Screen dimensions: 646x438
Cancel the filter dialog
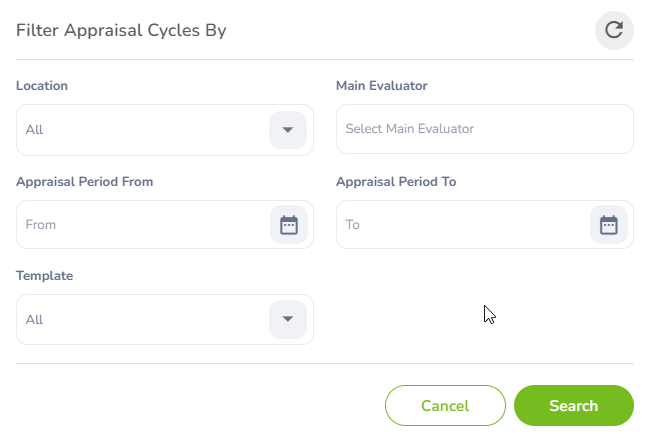tap(445, 406)
